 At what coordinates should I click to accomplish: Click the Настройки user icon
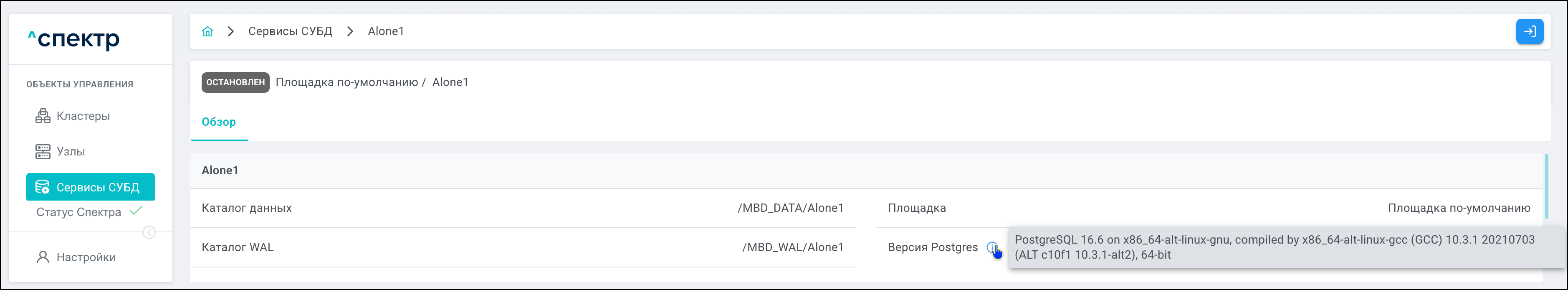[x=43, y=257]
